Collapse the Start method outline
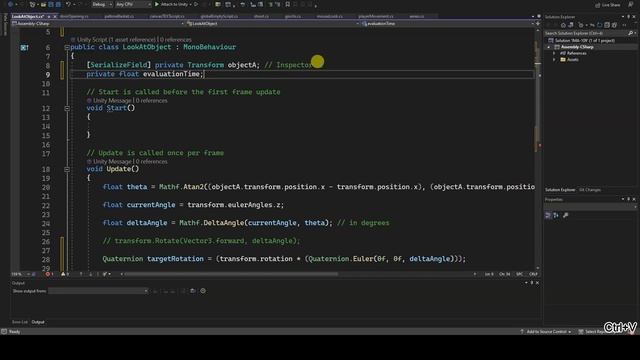The width and height of the screenshot is (640, 360). pyautogui.click(x=67, y=108)
